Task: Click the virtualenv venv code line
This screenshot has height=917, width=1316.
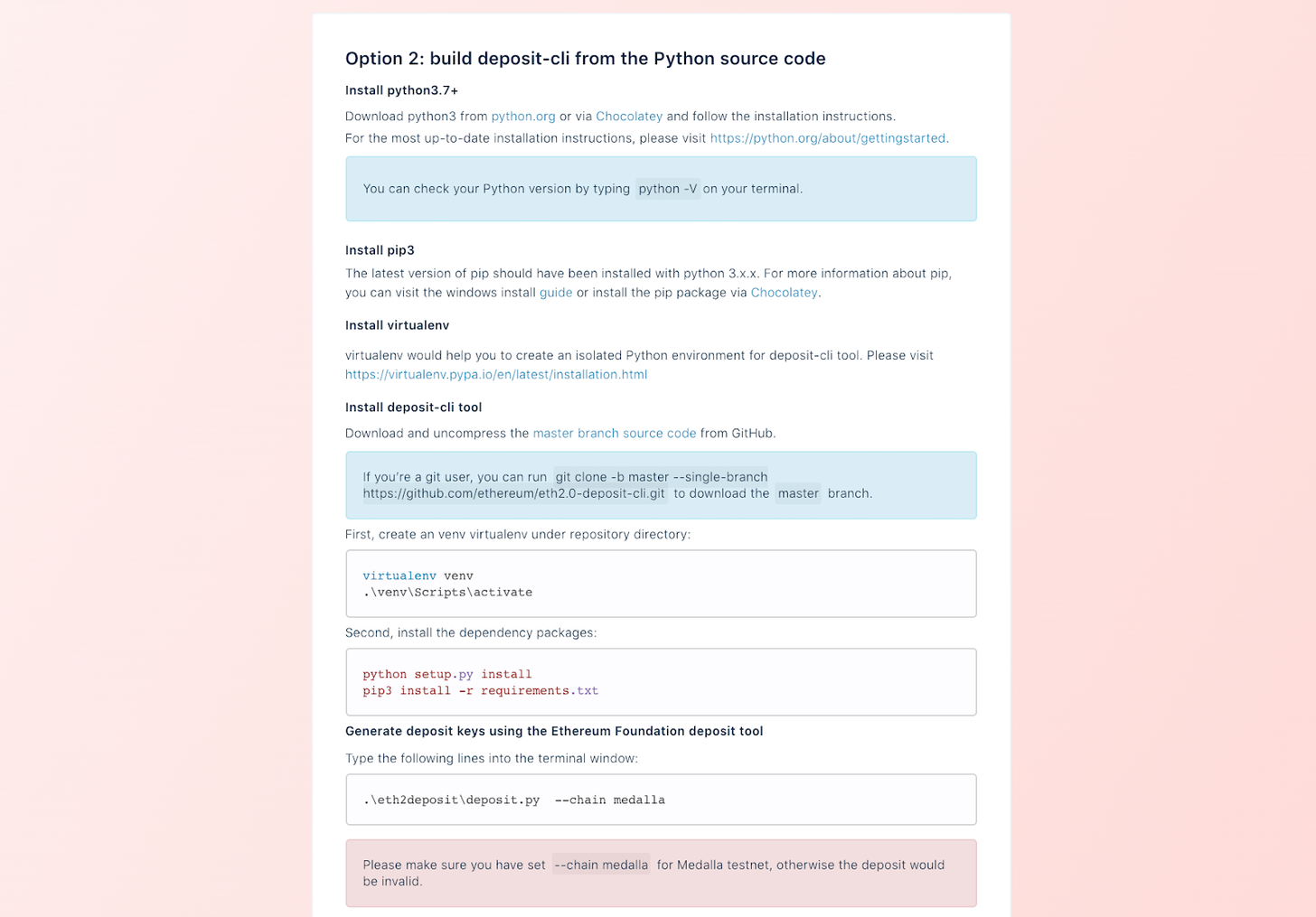Action: coord(418,575)
